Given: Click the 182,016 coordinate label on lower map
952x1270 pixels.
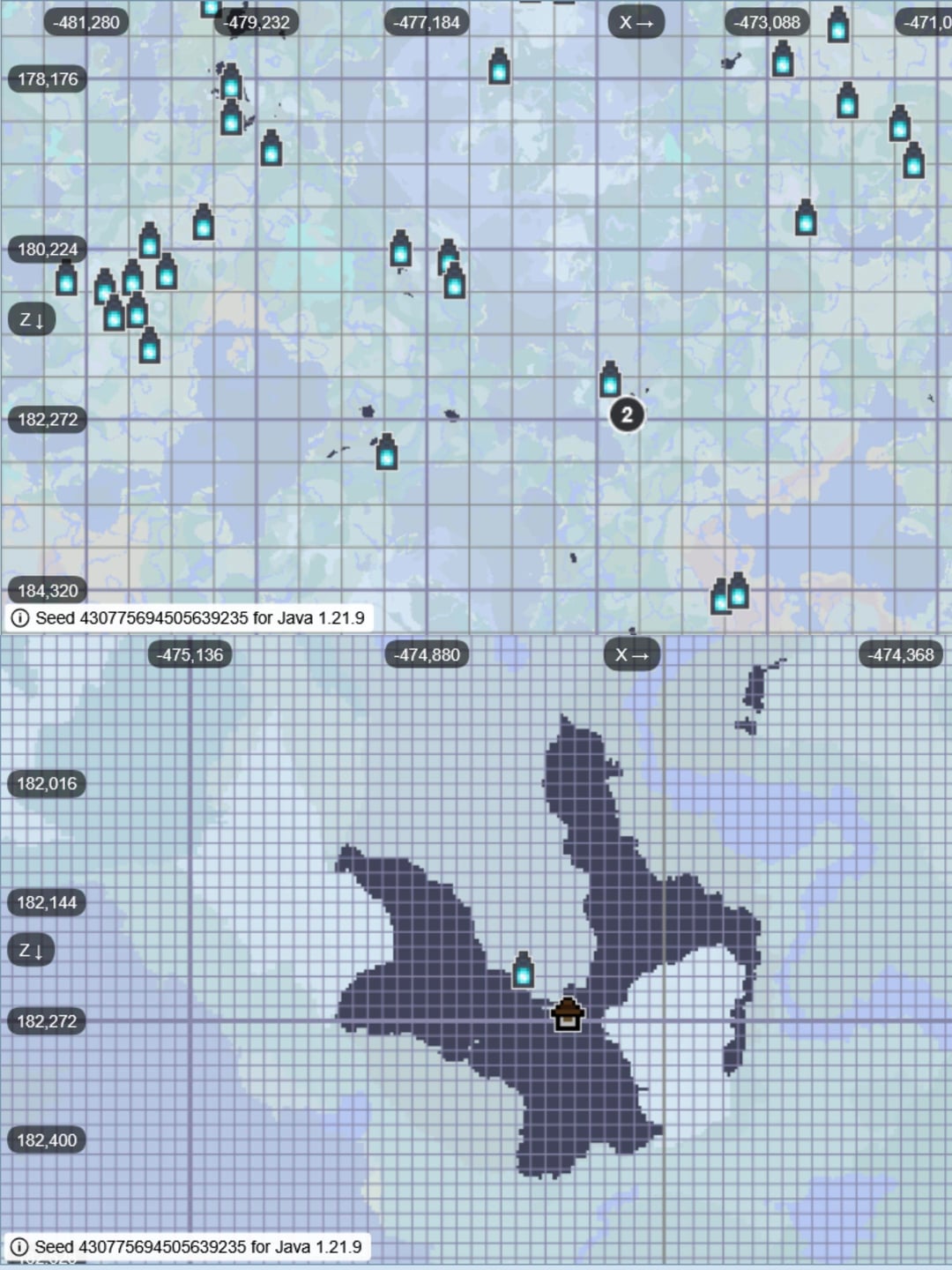Looking at the screenshot, I should (x=47, y=783).
